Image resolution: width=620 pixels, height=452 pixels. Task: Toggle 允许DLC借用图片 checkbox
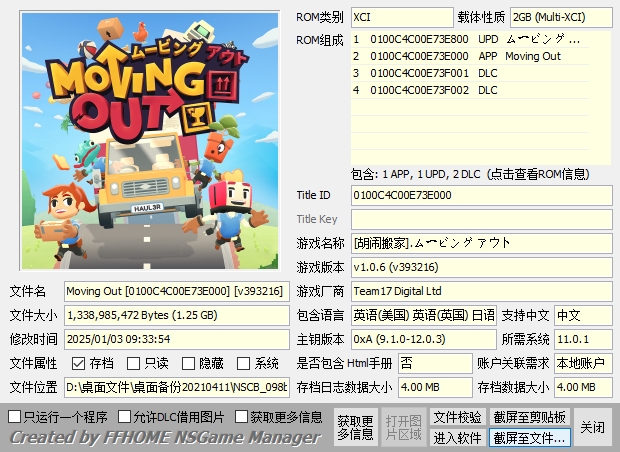(124, 416)
